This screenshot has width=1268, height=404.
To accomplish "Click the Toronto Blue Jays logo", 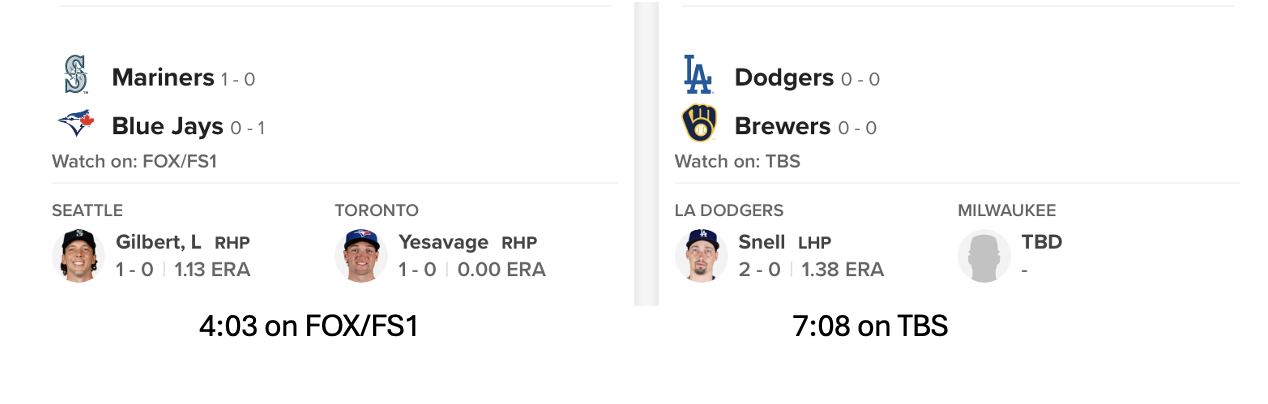I will pos(75,126).
